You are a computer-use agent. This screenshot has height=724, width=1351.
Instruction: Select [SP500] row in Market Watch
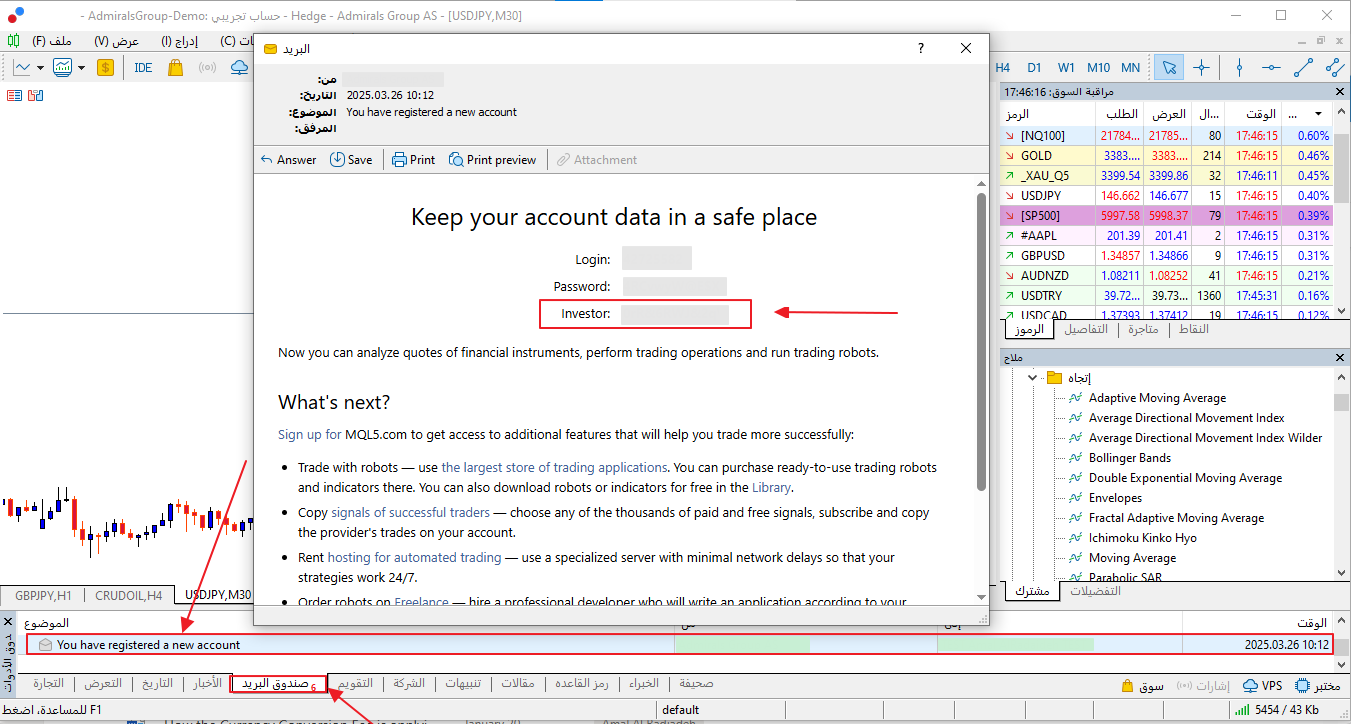[x=1166, y=216]
